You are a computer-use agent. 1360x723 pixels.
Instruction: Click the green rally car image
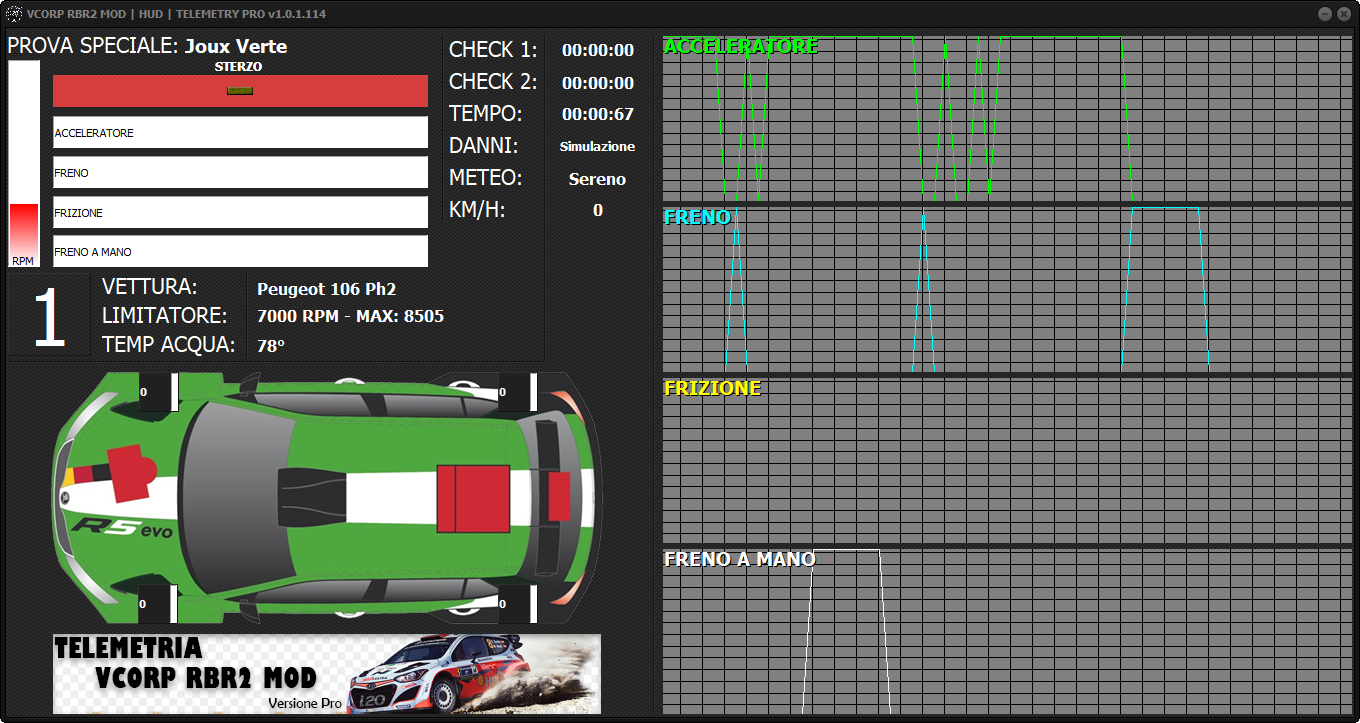327,498
